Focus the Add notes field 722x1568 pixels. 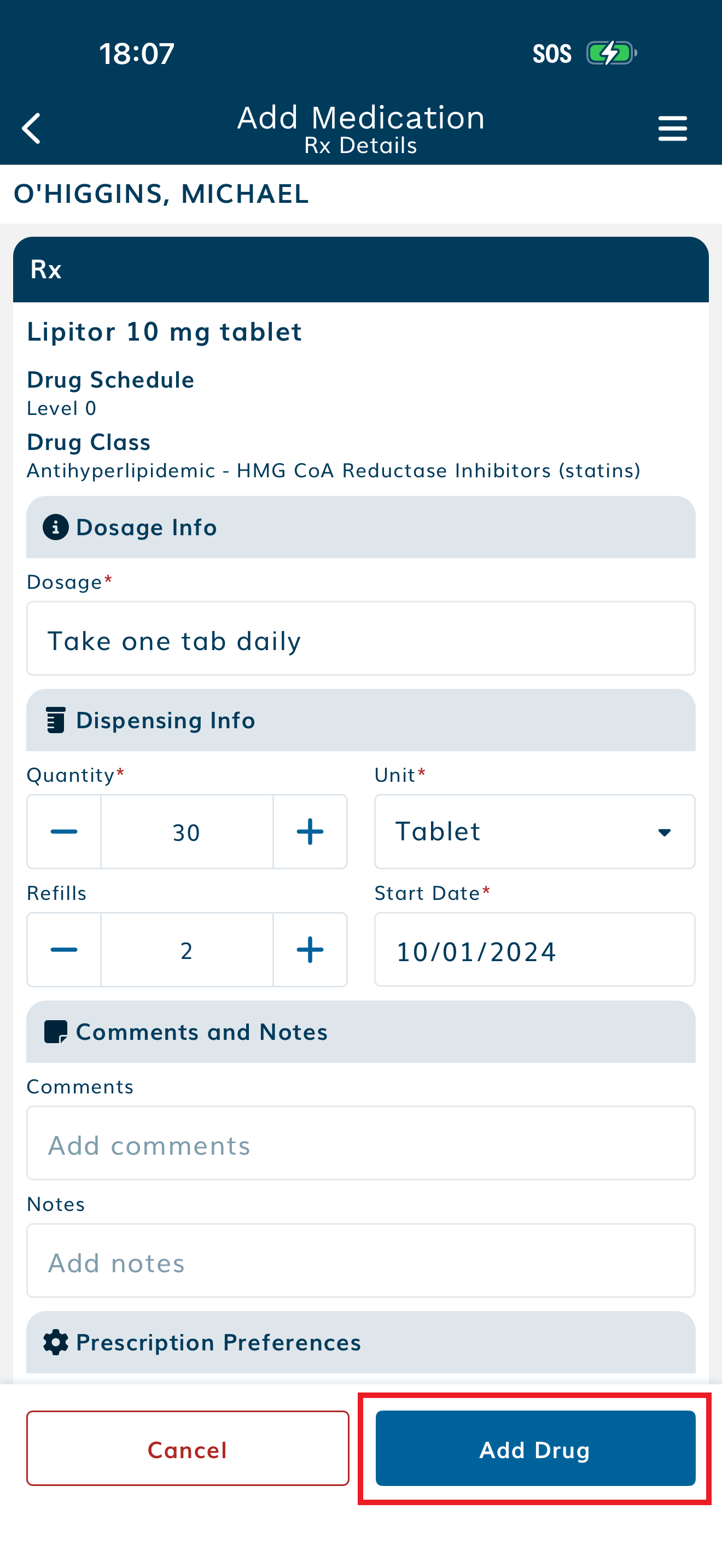tap(360, 1261)
